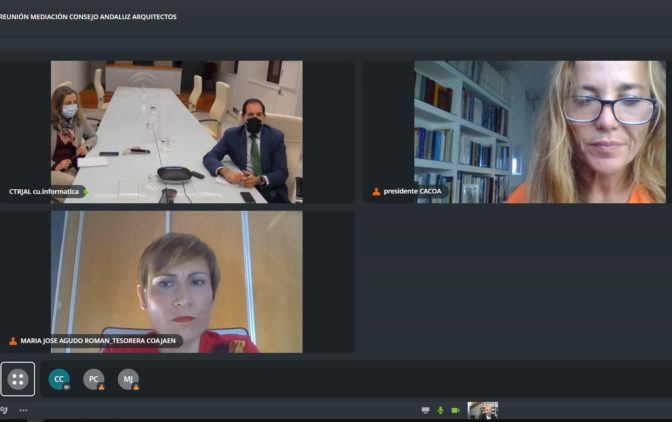Open the more options ellipsis menu

coord(23,410)
